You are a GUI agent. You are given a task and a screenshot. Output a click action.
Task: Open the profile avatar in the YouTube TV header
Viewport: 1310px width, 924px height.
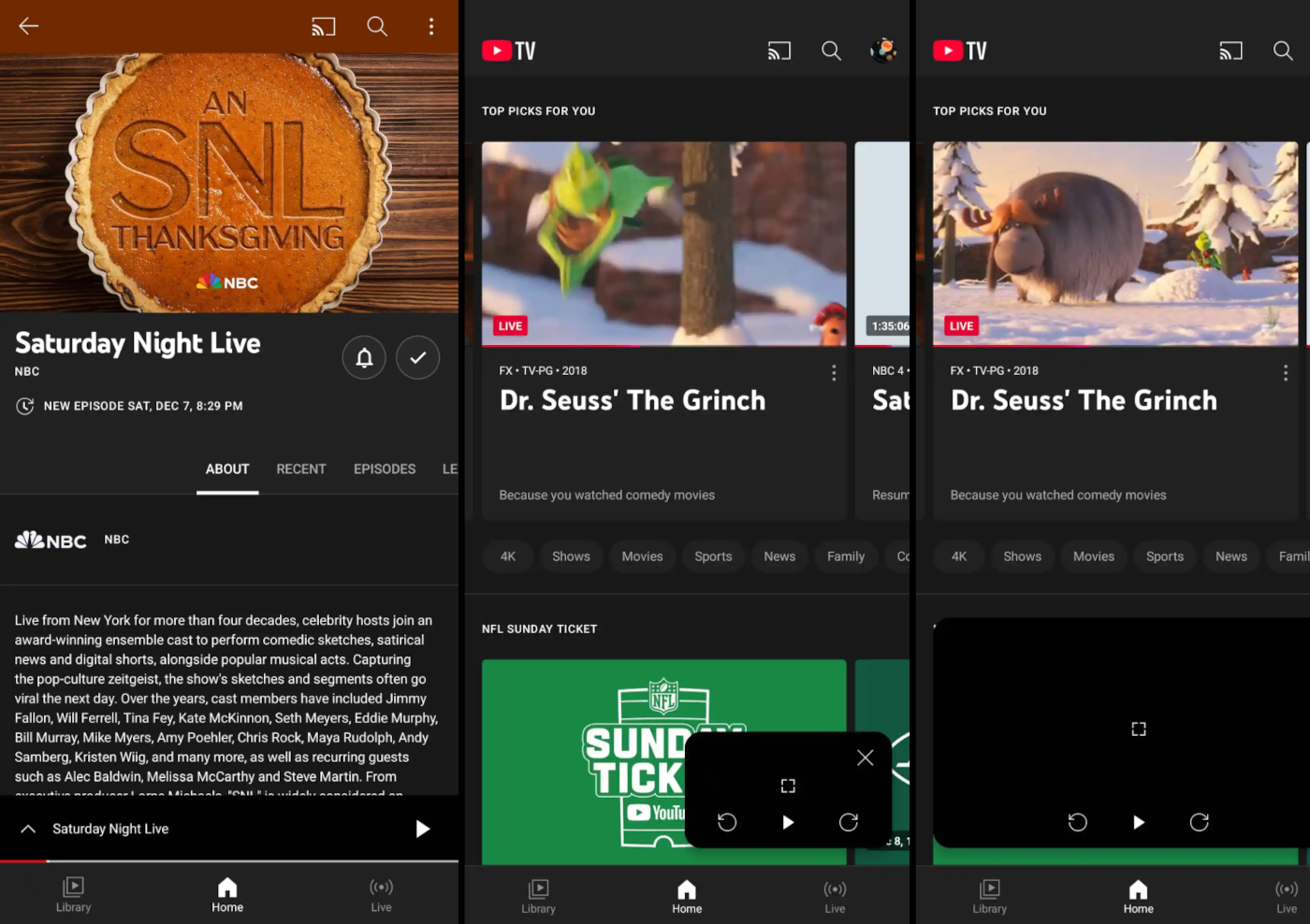click(x=882, y=51)
